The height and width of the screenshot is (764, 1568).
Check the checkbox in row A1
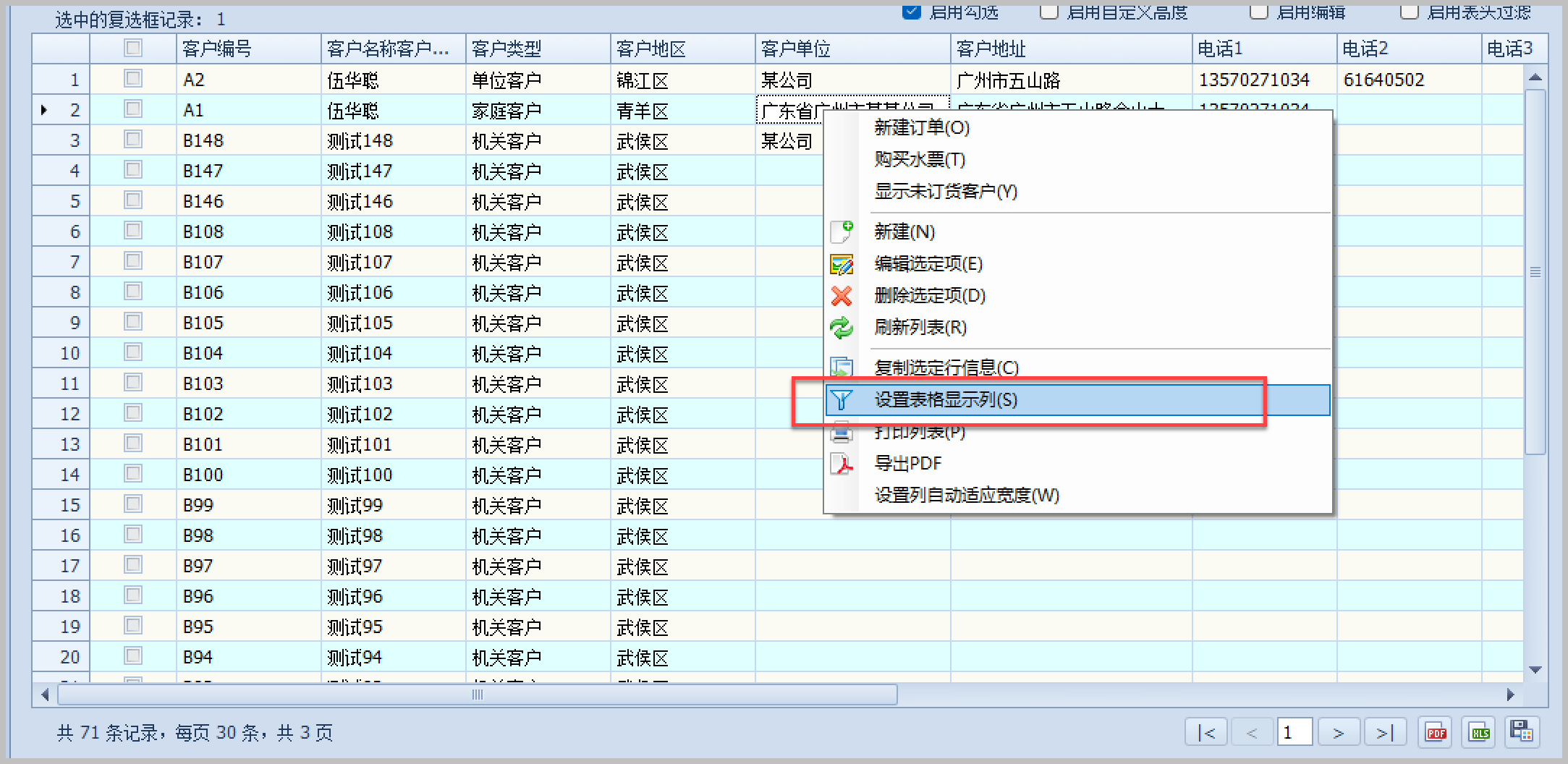133,109
